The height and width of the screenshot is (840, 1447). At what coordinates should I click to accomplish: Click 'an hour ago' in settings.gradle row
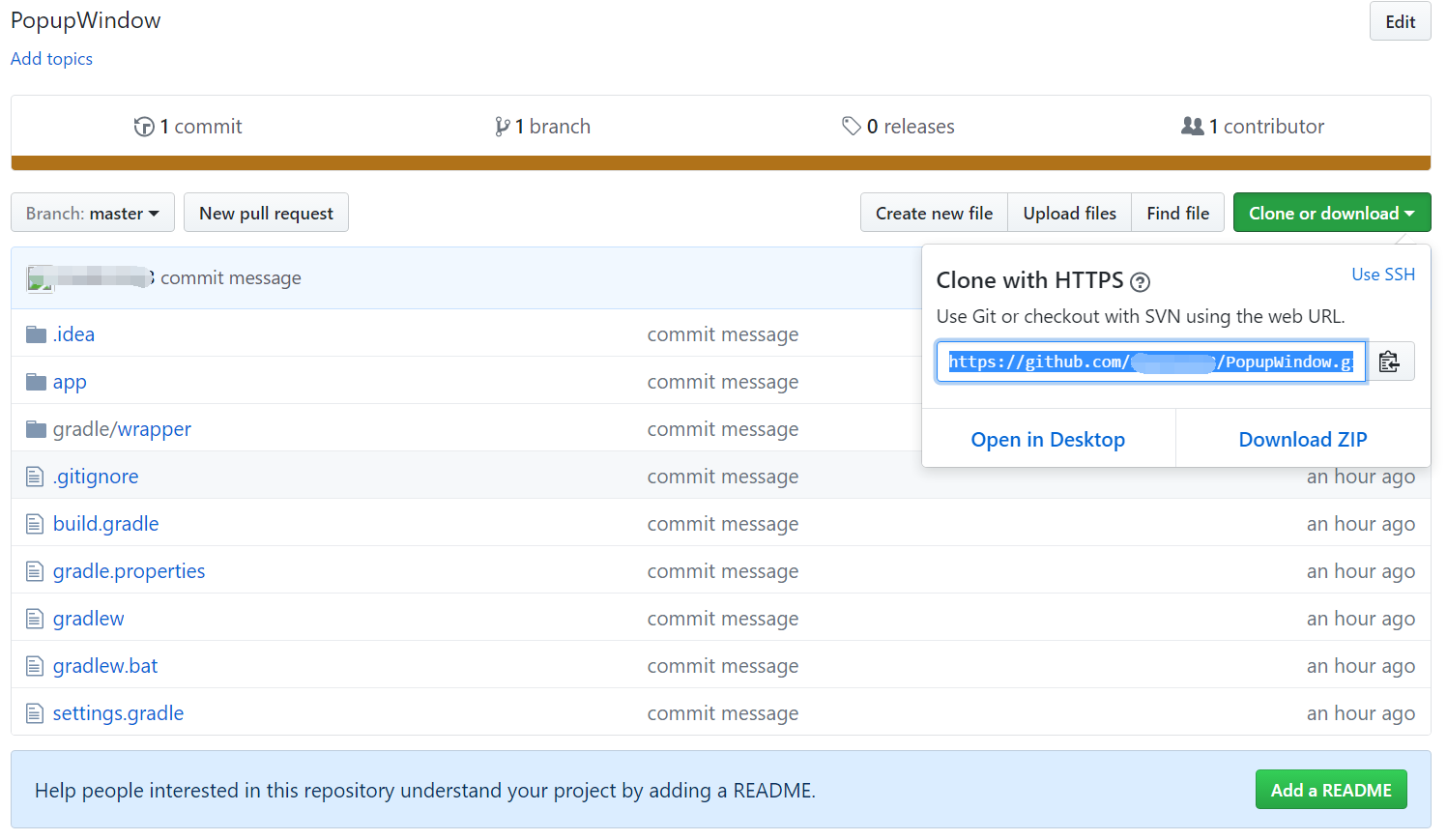(x=1361, y=713)
